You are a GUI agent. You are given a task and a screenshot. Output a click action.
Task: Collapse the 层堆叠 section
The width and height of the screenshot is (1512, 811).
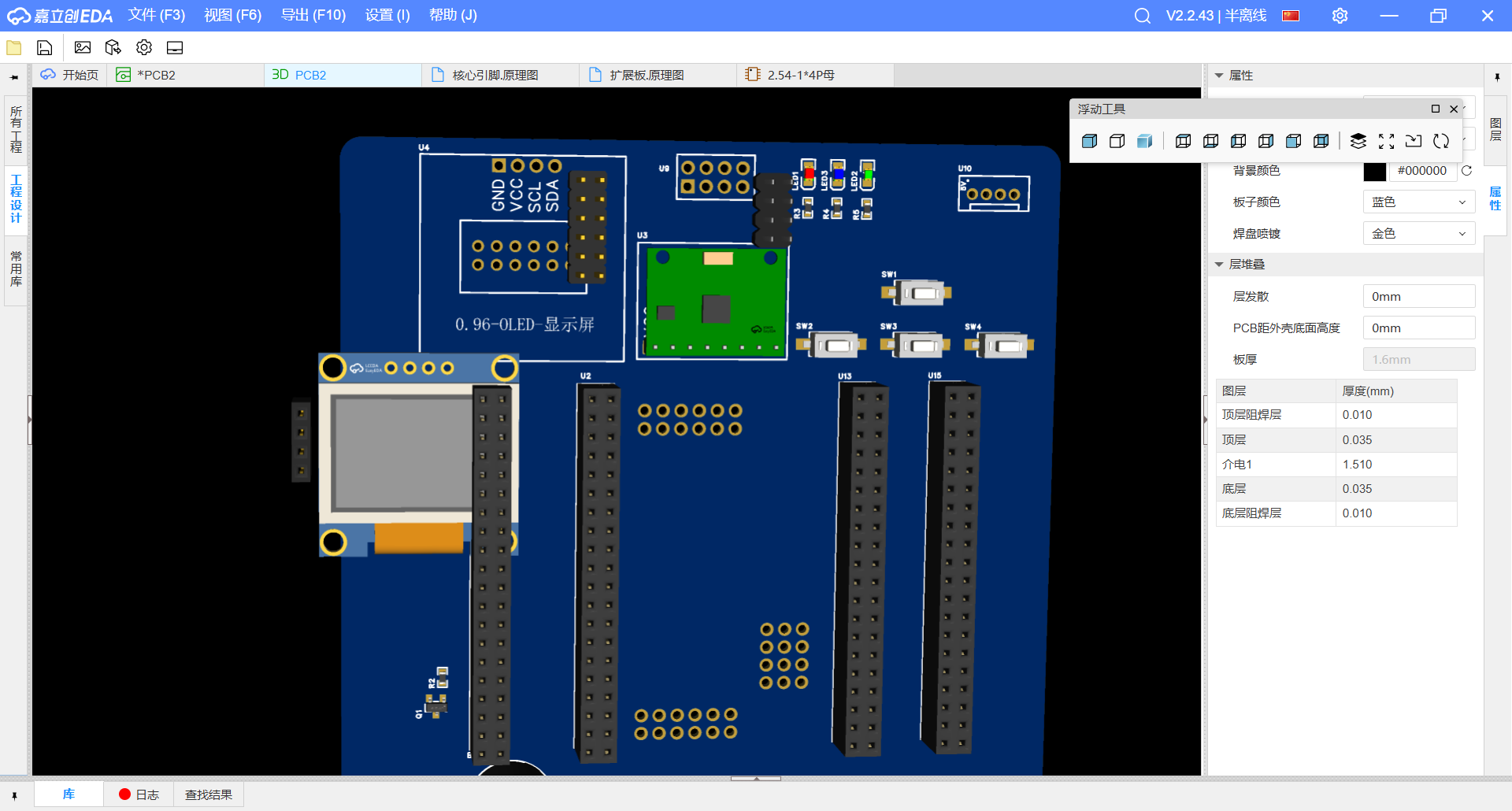[1219, 265]
